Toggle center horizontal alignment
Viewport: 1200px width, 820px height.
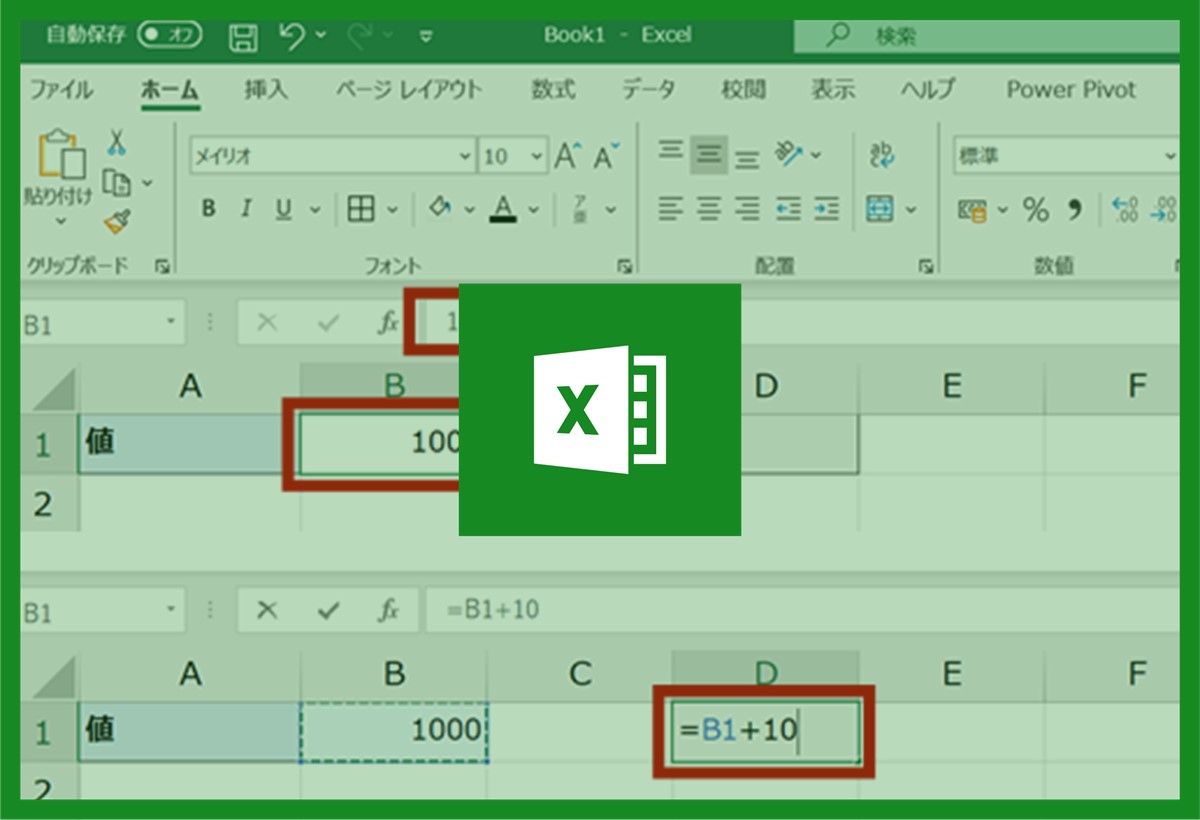tap(709, 209)
